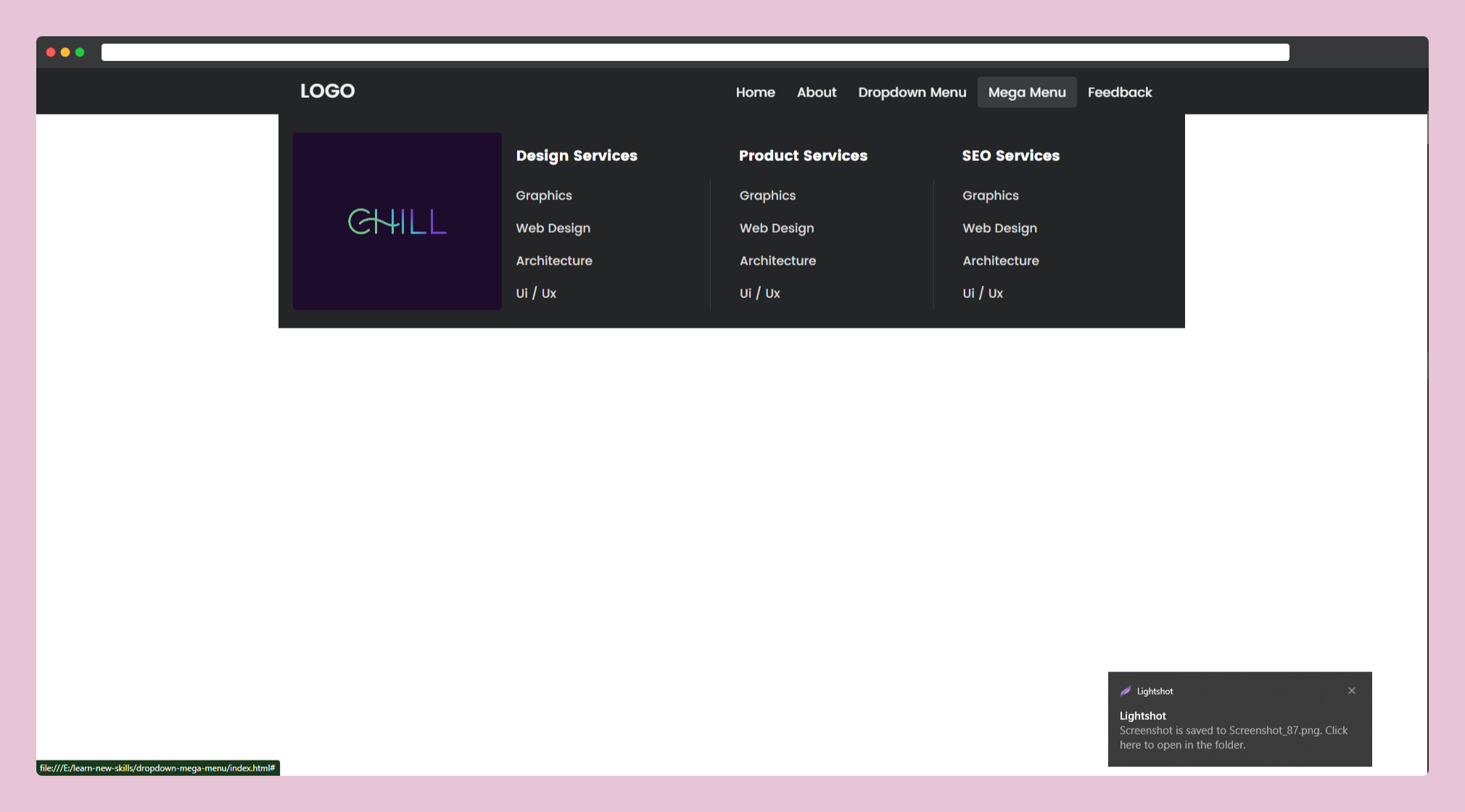The width and height of the screenshot is (1465, 812).
Task: Select Graphics under Design Services
Action: [543, 196]
